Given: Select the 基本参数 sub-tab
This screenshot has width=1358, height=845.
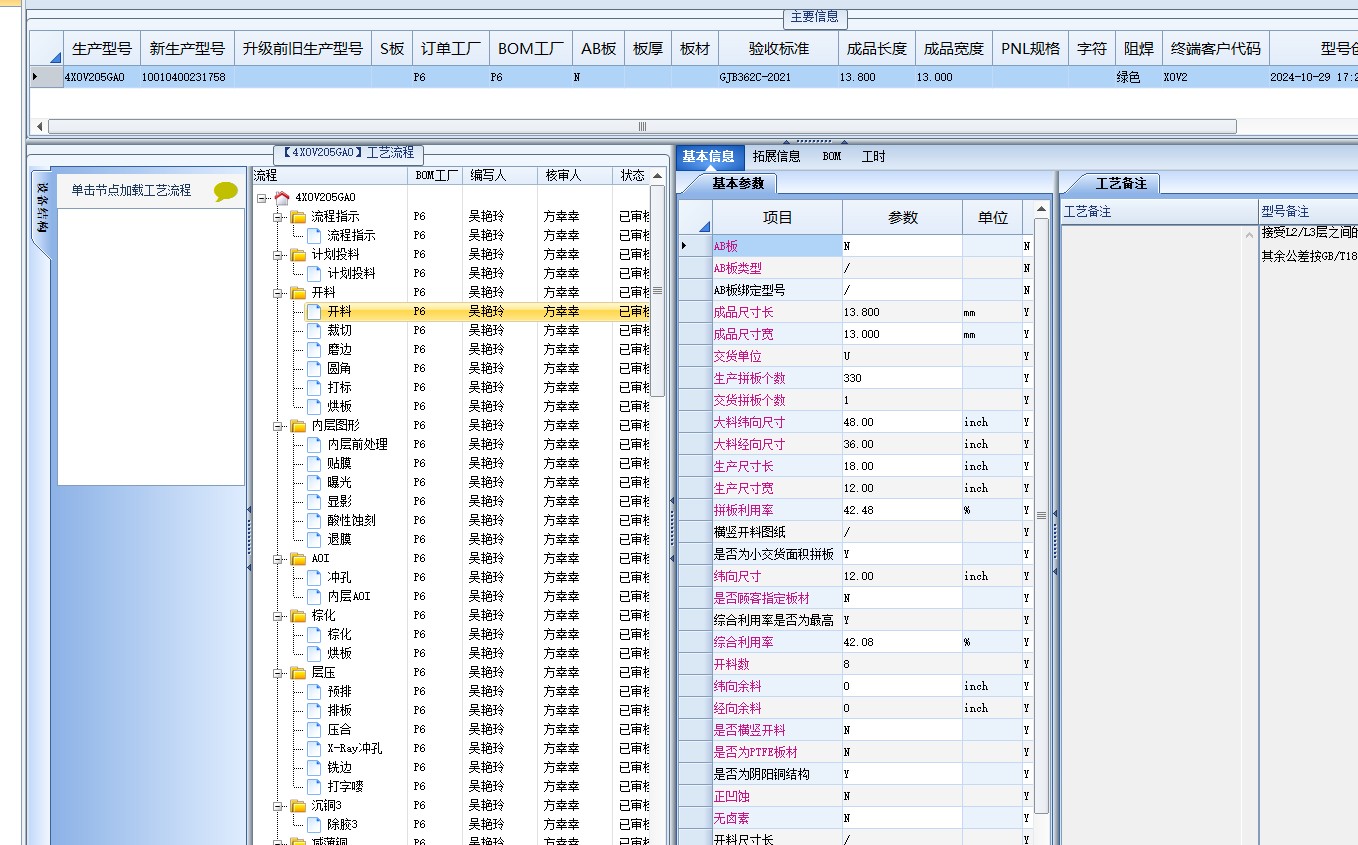Looking at the screenshot, I should (x=737, y=183).
